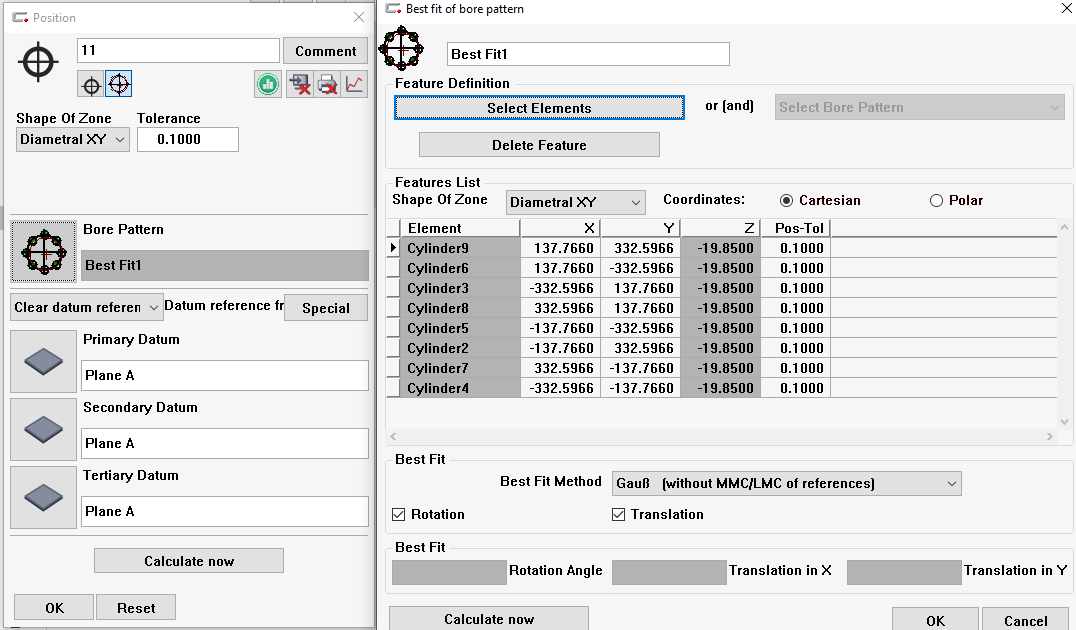The height and width of the screenshot is (630, 1076).
Task: Click the Select Elements button
Action: (x=539, y=108)
